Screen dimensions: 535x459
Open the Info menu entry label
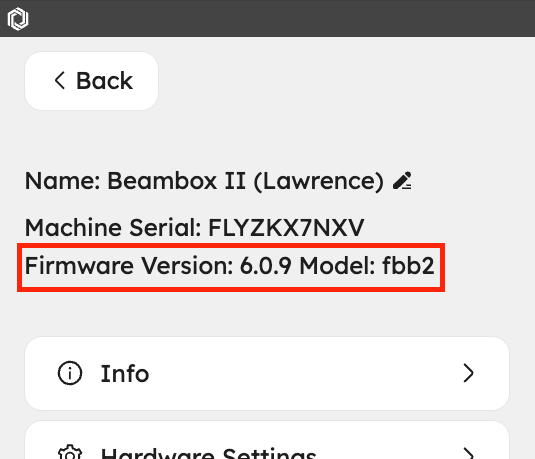125,373
